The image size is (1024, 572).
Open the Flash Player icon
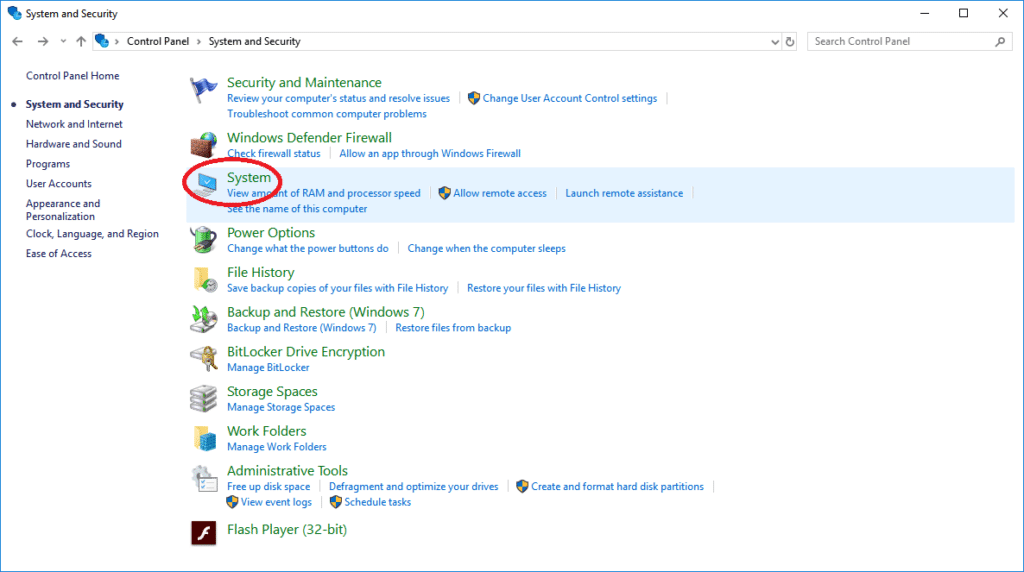click(x=204, y=532)
